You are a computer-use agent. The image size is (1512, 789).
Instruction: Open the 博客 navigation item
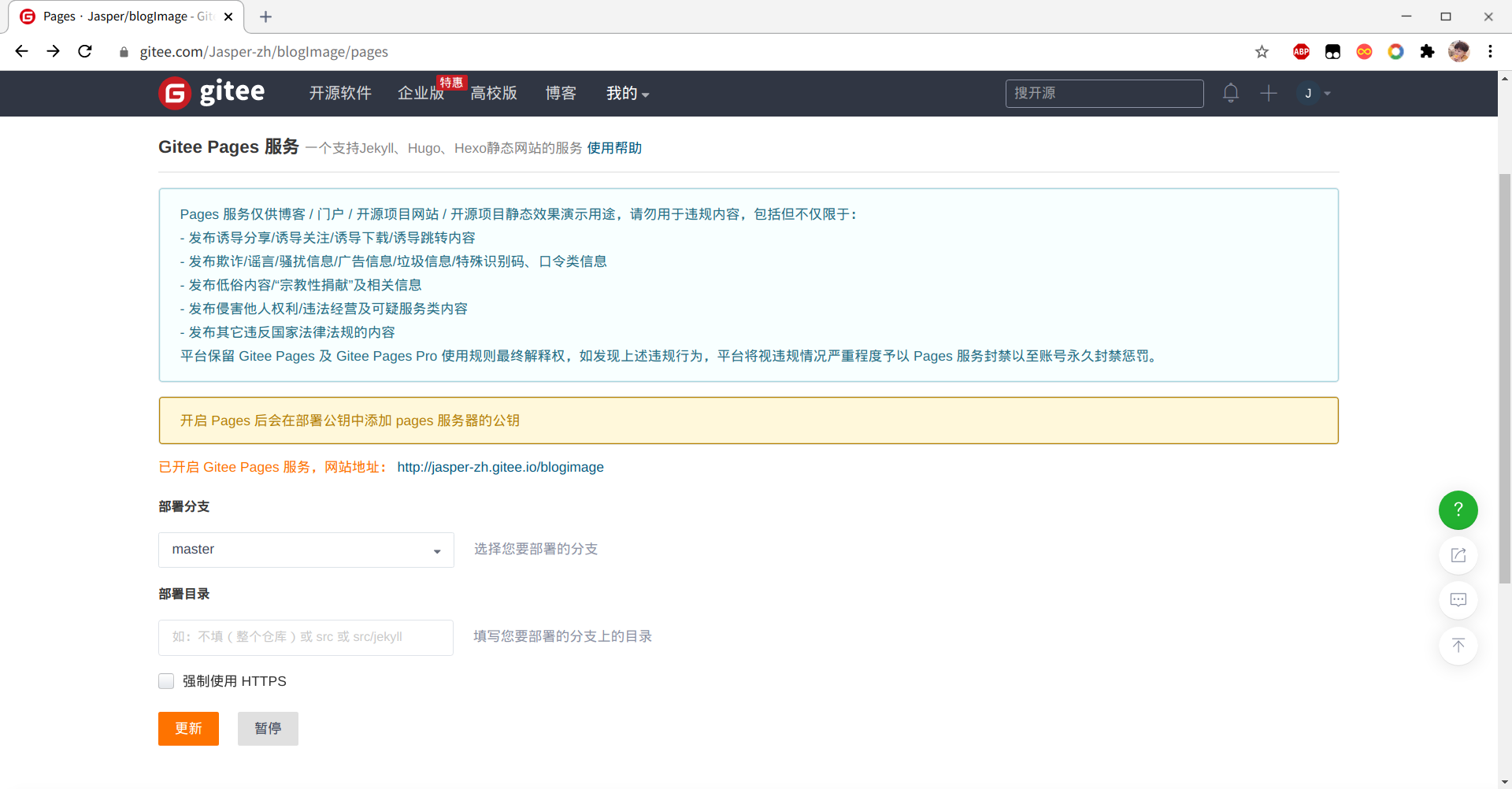[561, 94]
